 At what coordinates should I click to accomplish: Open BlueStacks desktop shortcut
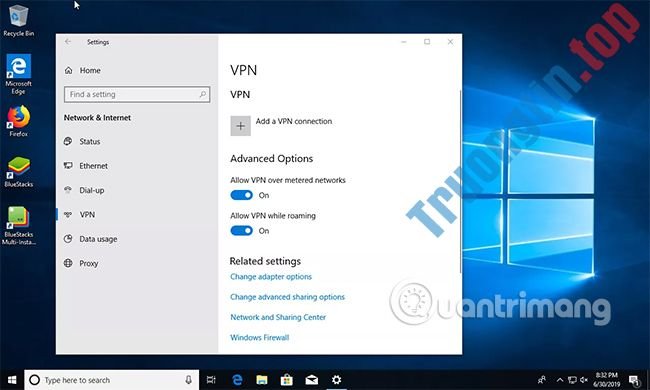coord(18,172)
